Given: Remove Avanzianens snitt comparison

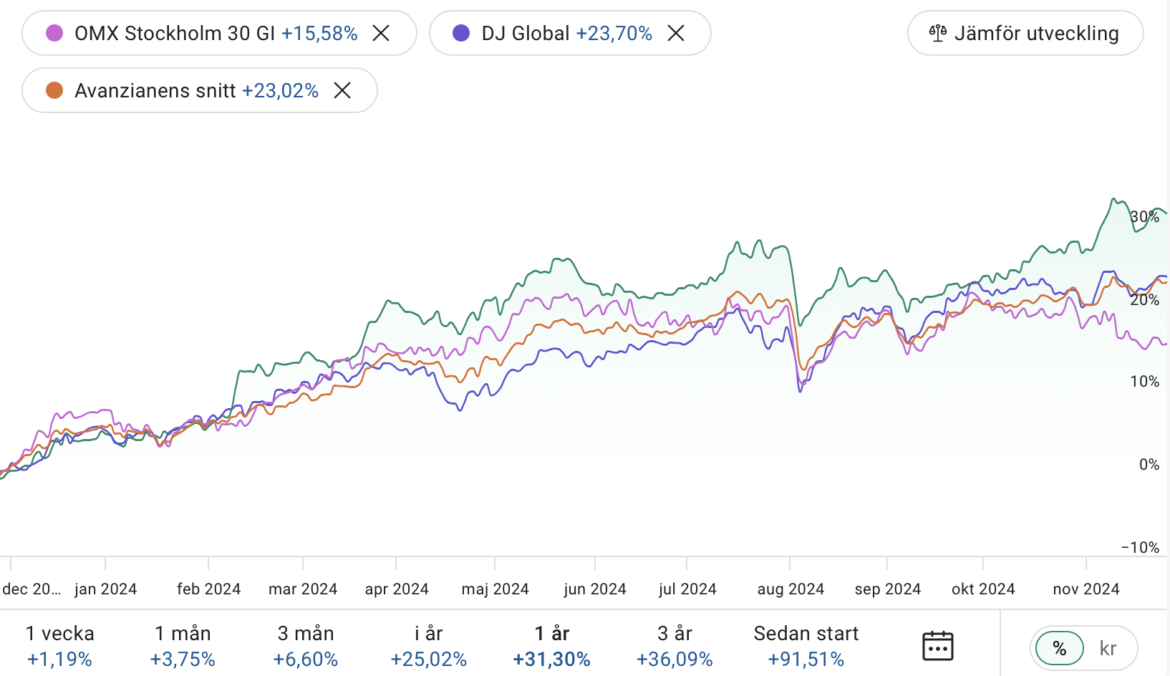Looking at the screenshot, I should 342,91.
